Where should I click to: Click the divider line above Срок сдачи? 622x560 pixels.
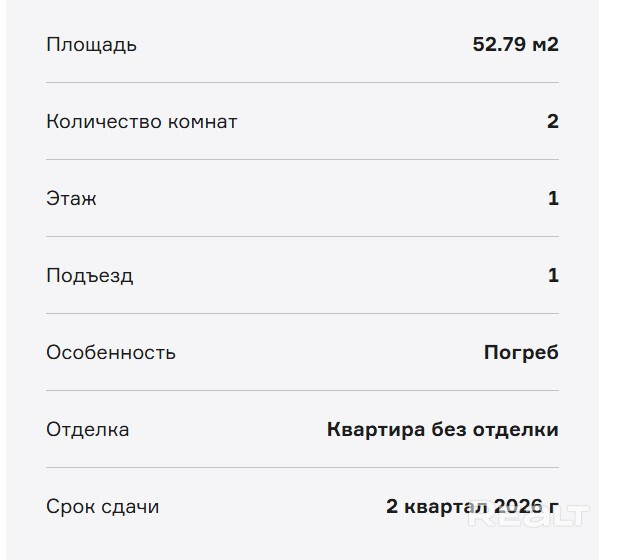pyautogui.click(x=302, y=468)
